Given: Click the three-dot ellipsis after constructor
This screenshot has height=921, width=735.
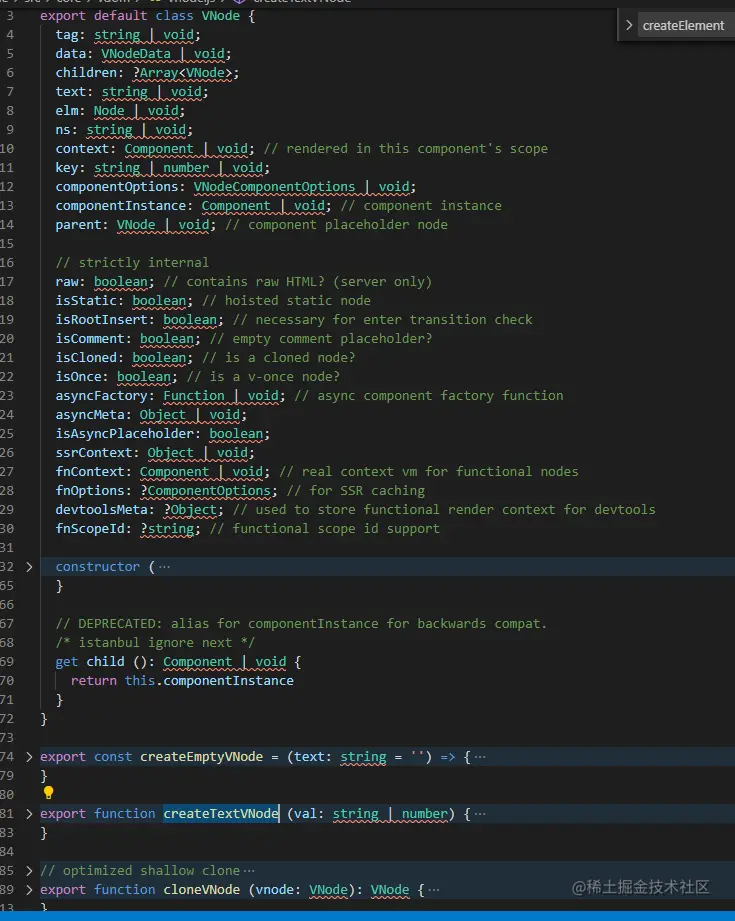Looking at the screenshot, I should pos(165,567).
